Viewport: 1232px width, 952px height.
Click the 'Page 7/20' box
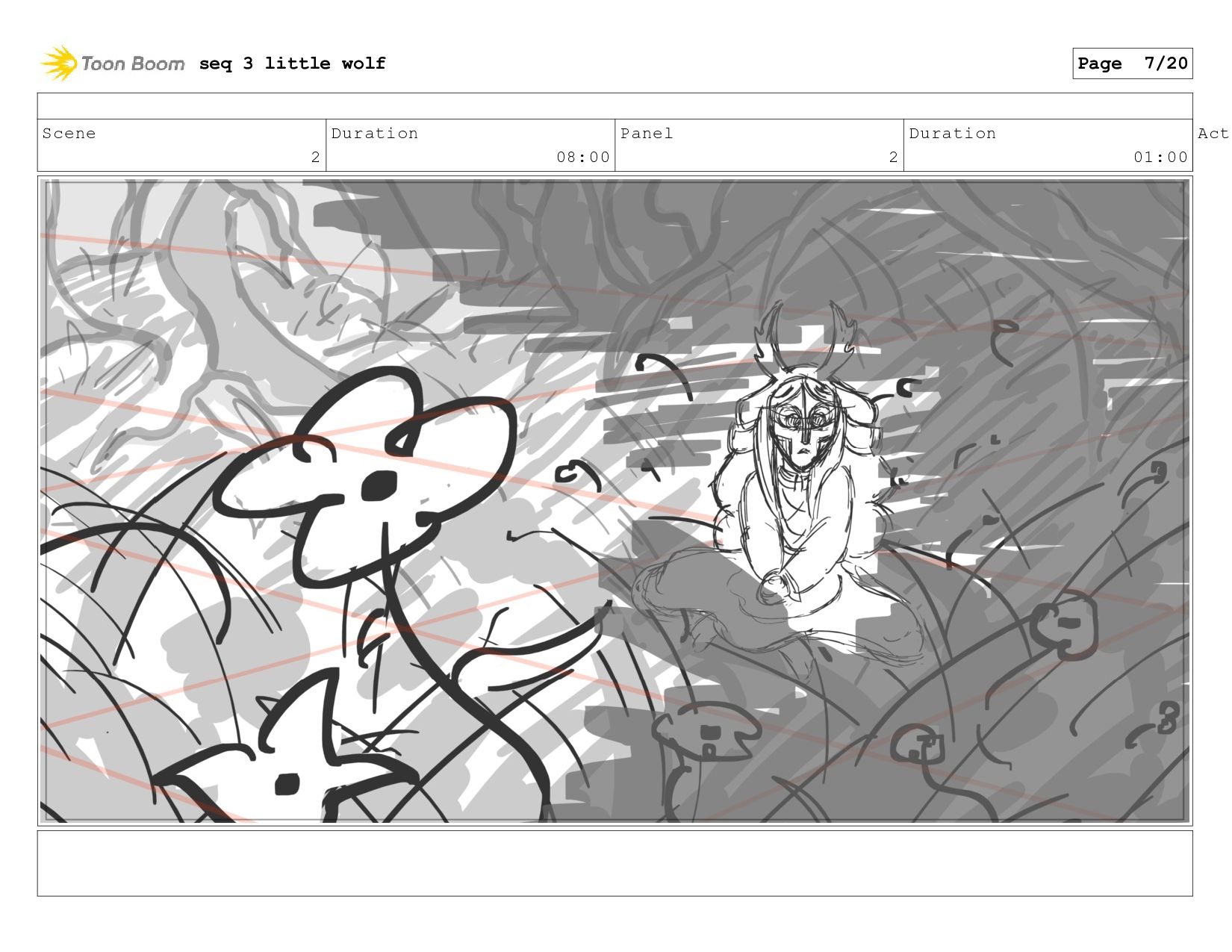click(x=1132, y=63)
